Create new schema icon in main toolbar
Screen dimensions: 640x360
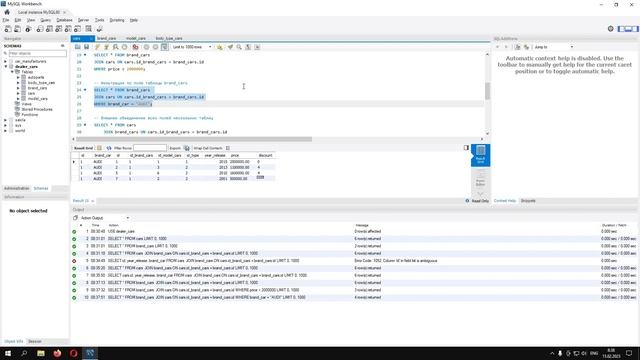tap(40, 29)
